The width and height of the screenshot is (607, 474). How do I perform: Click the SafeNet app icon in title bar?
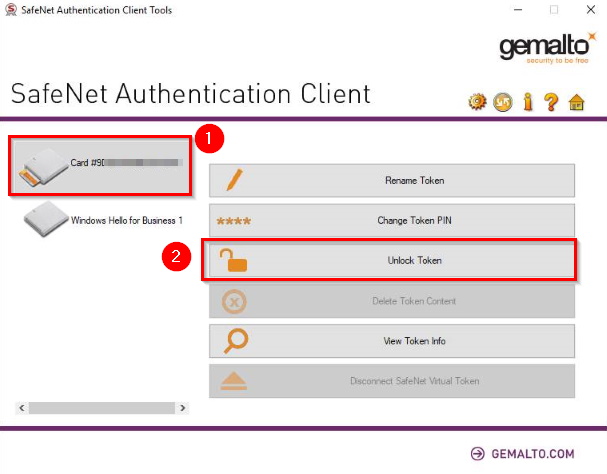point(11,10)
